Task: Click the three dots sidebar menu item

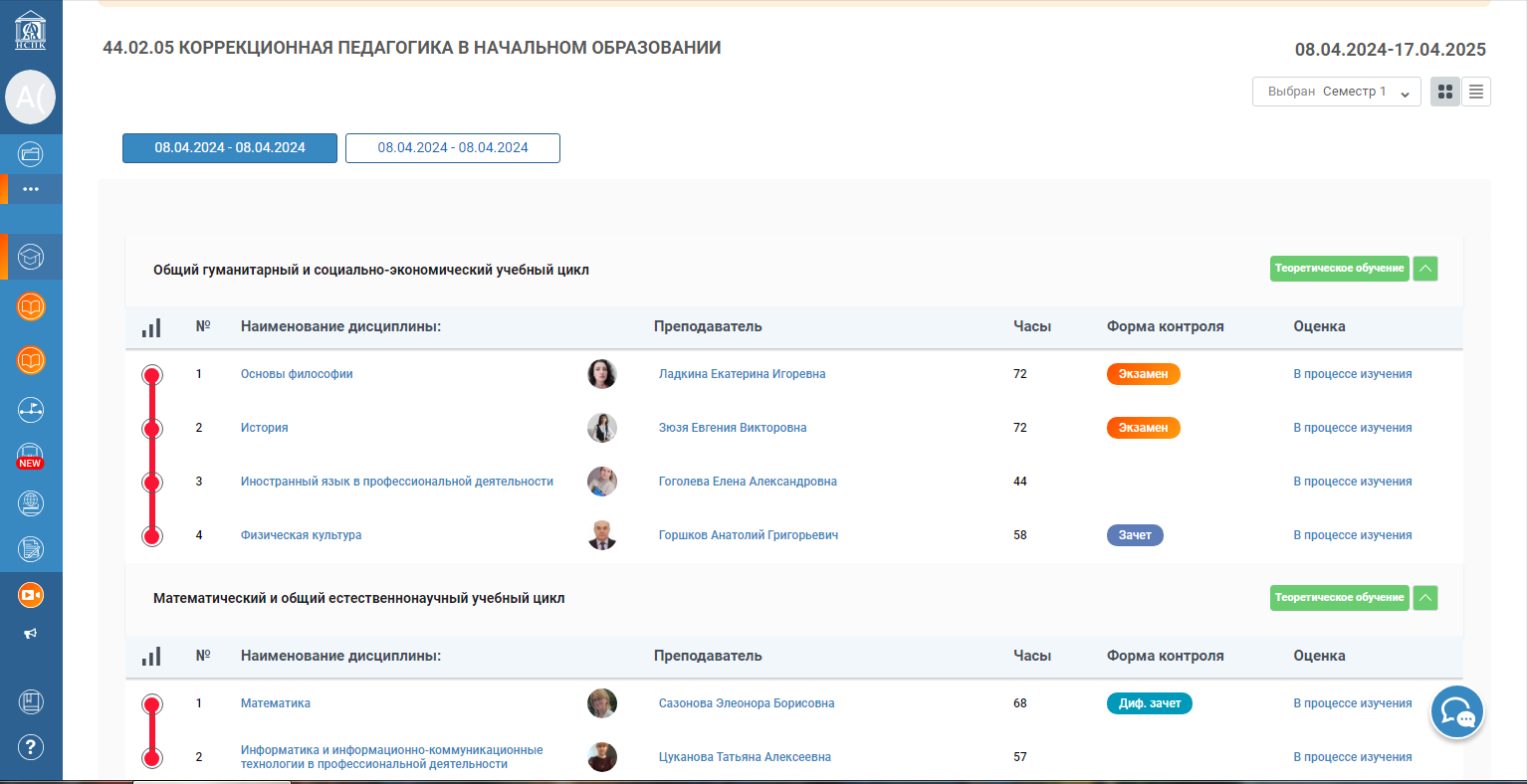Action: coord(31,189)
